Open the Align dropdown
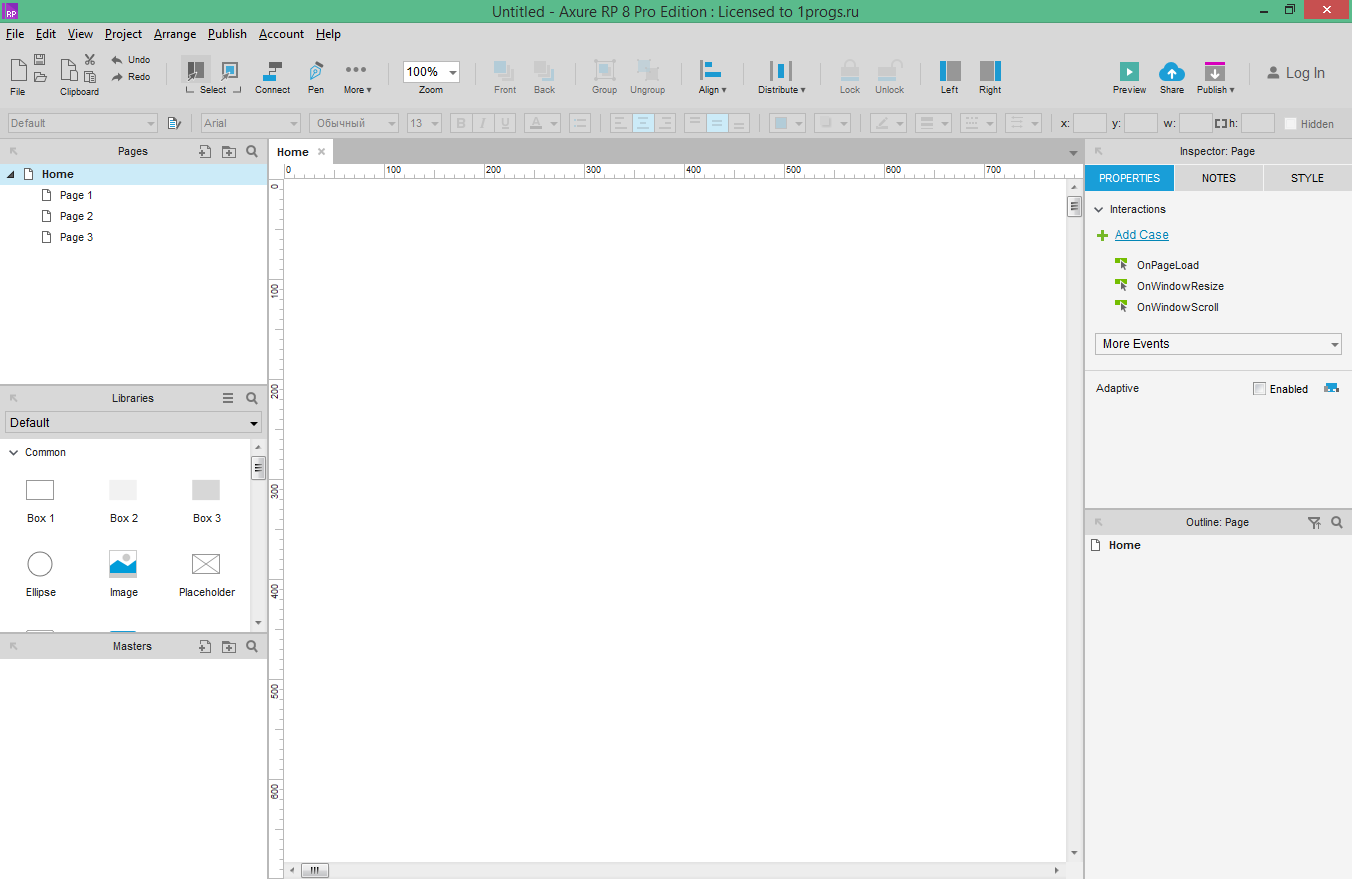 [x=713, y=77]
